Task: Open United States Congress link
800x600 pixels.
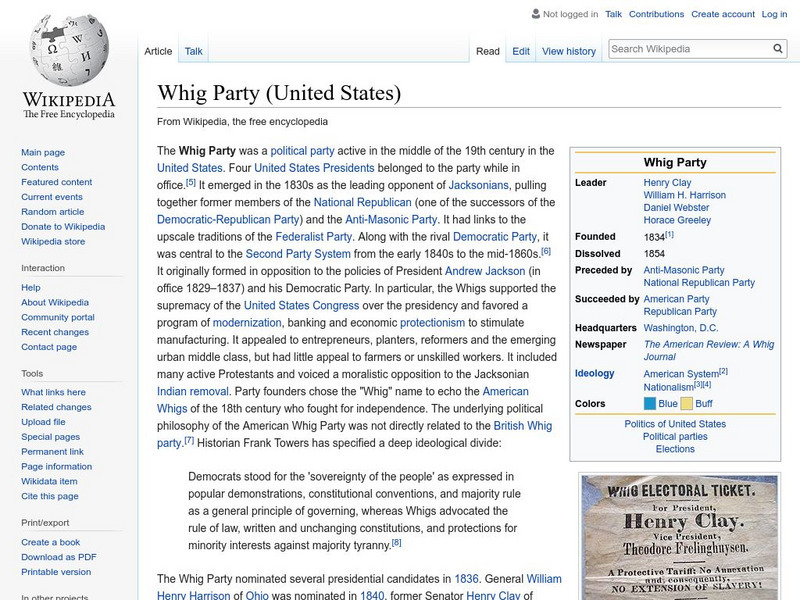Action: click(302, 305)
